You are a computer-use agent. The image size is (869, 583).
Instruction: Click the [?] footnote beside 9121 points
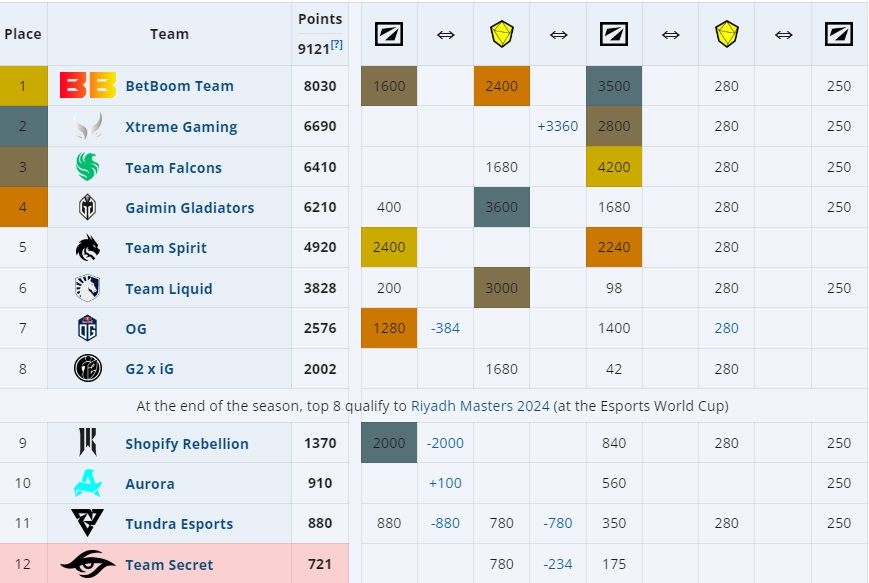pyautogui.click(x=337, y=45)
